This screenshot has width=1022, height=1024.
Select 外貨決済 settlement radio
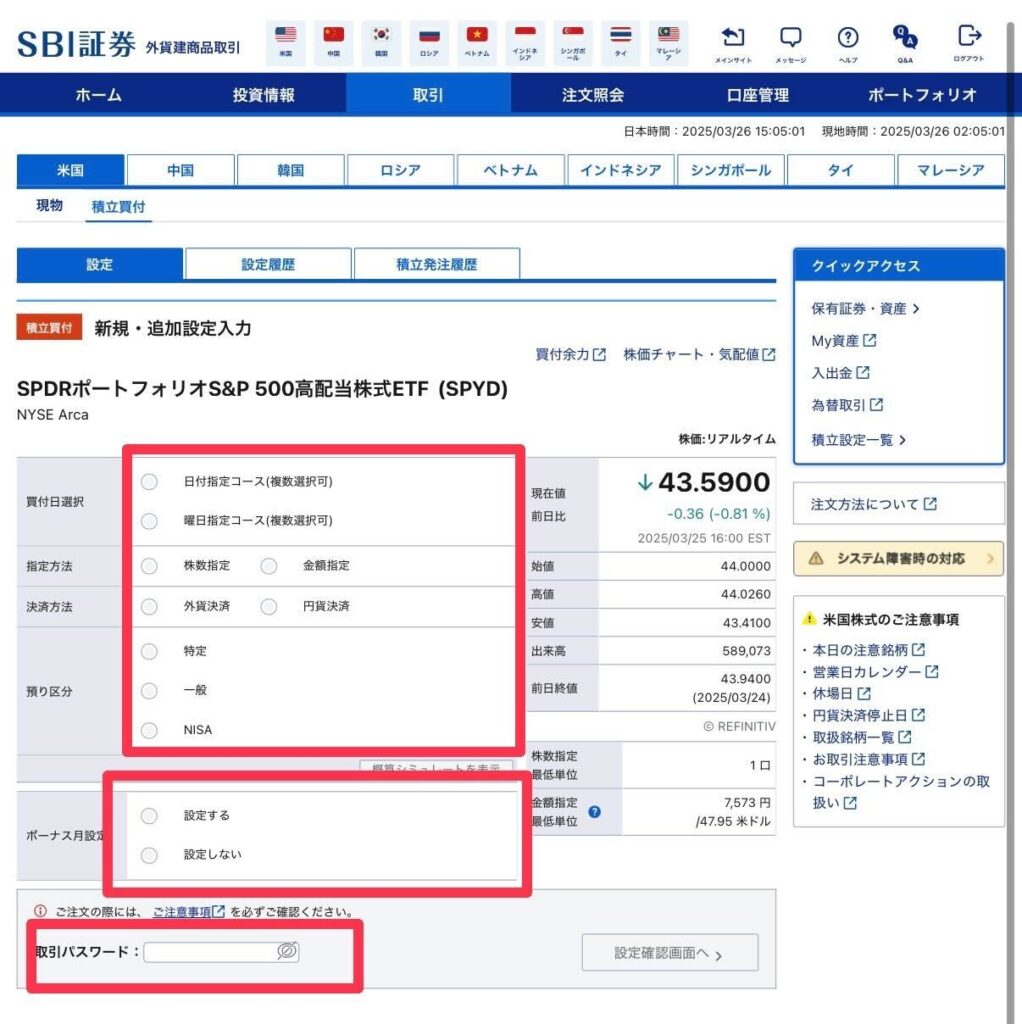click(149, 606)
